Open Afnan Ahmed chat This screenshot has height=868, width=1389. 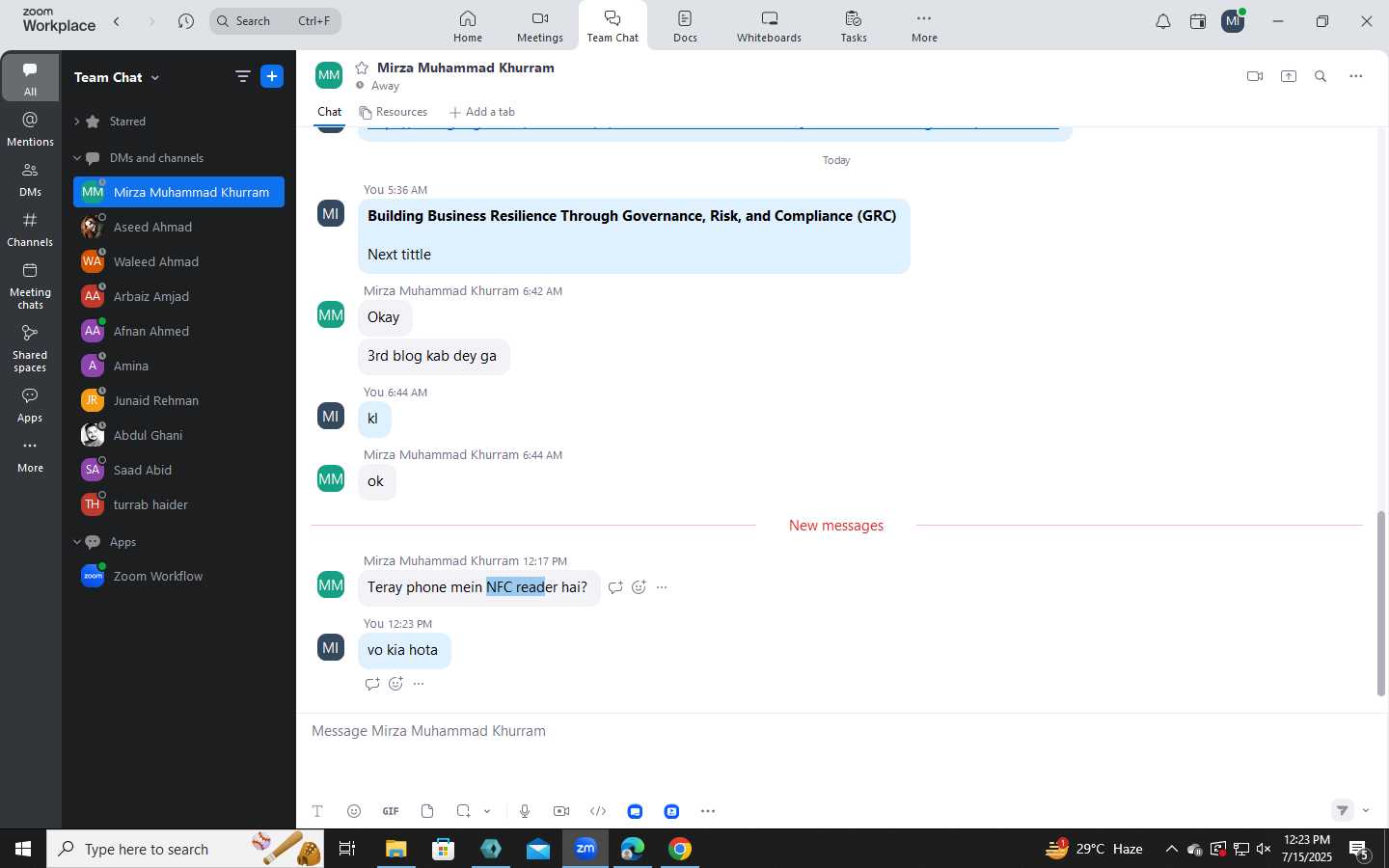178,331
